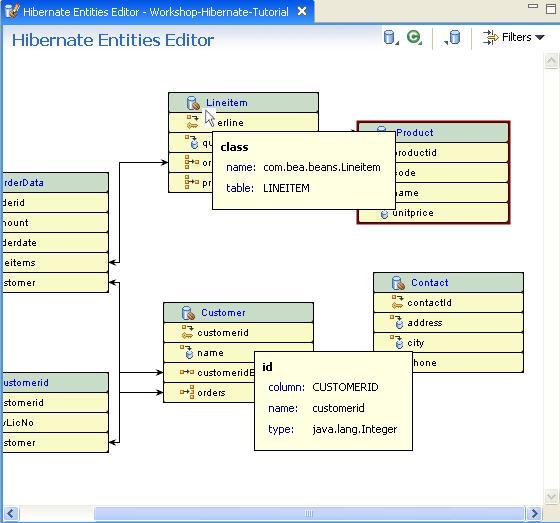
Task: Select the Customer entity title
Action: 223,313
